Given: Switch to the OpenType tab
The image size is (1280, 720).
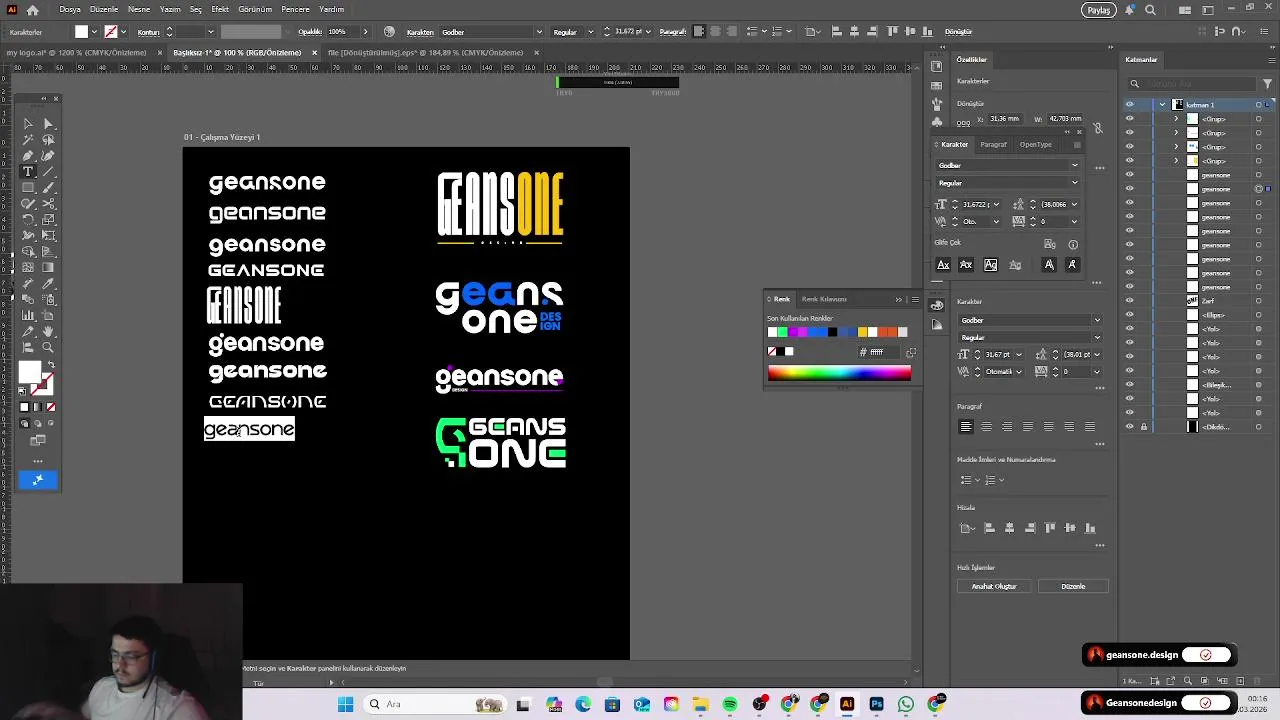Looking at the screenshot, I should pos(1035,144).
